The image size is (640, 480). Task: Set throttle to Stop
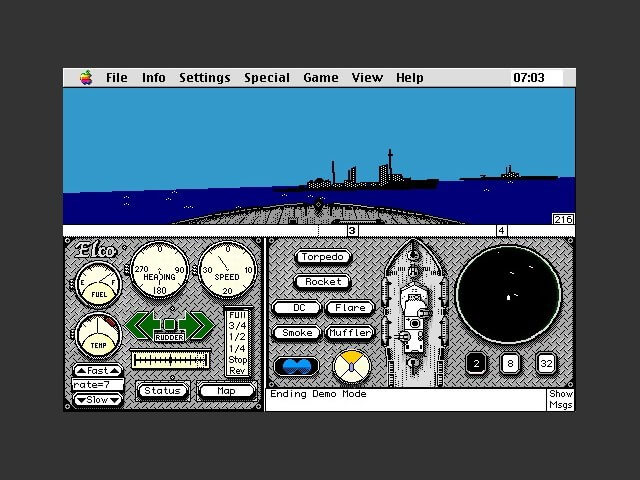click(x=237, y=360)
